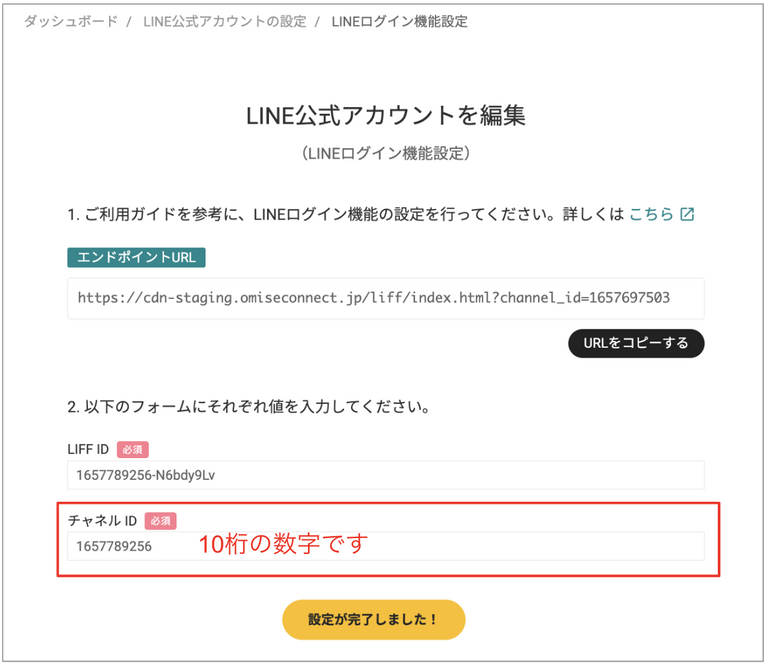Focus the LIFF ID input field

386,475
